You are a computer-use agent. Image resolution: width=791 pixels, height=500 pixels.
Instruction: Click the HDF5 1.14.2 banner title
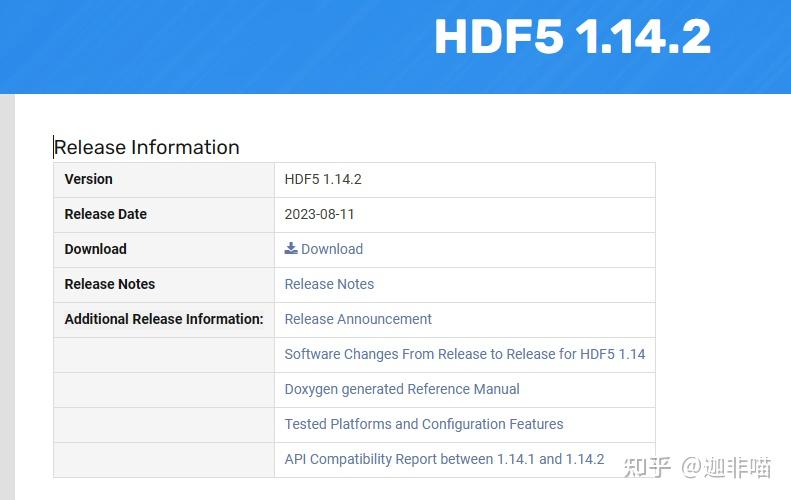[573, 36]
